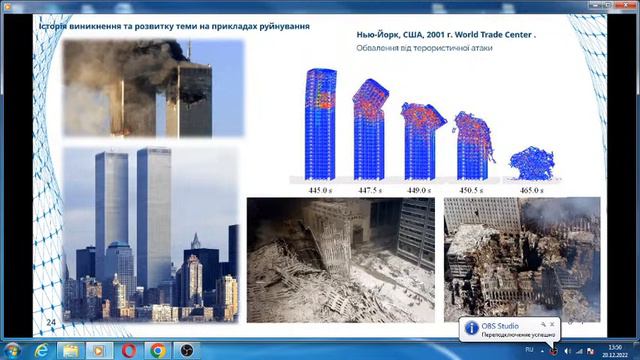
Task: Click the collapsed model labeled 465.0 s
Action: (x=531, y=163)
